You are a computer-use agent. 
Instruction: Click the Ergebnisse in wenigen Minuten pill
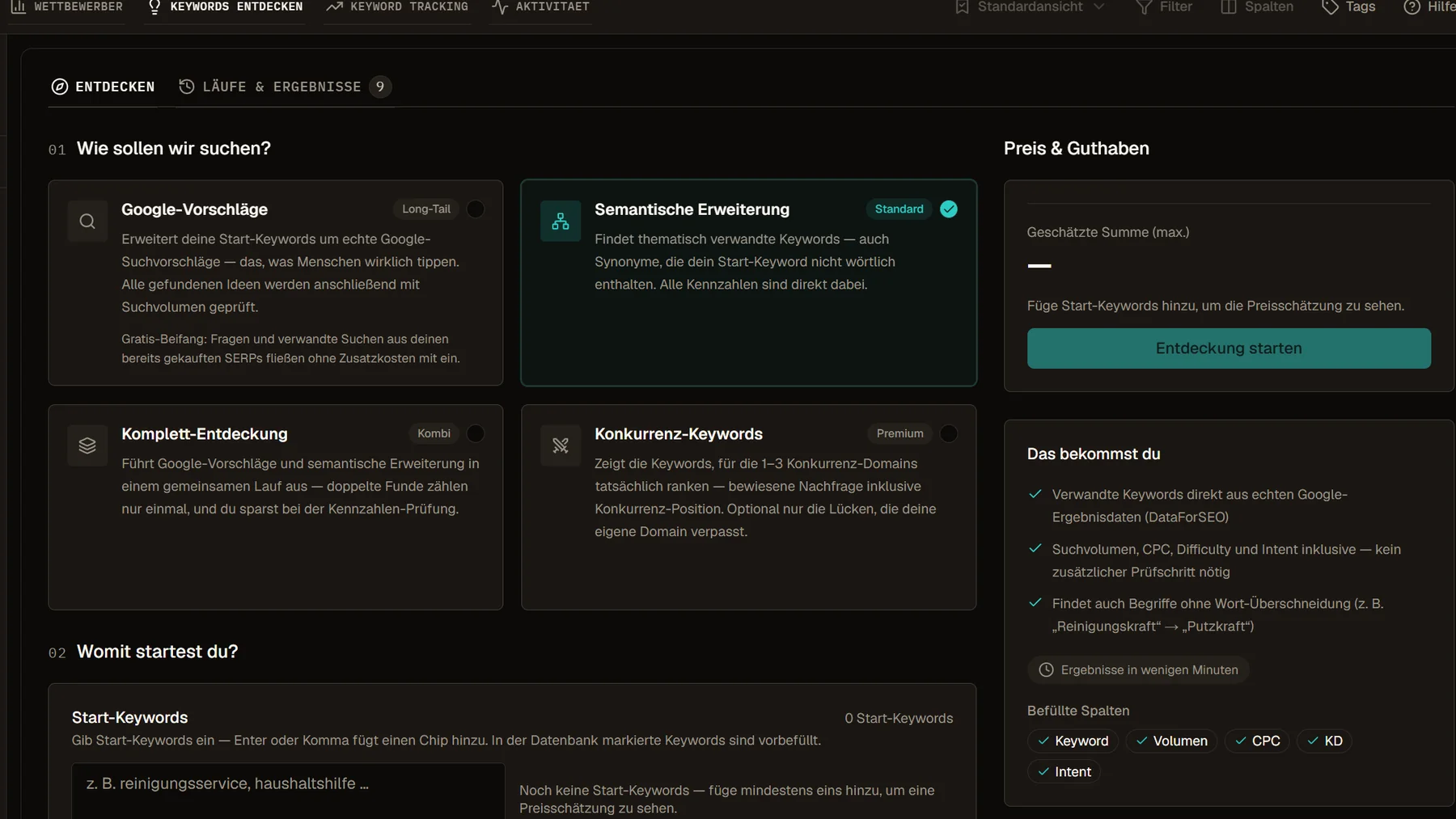click(x=1138, y=670)
